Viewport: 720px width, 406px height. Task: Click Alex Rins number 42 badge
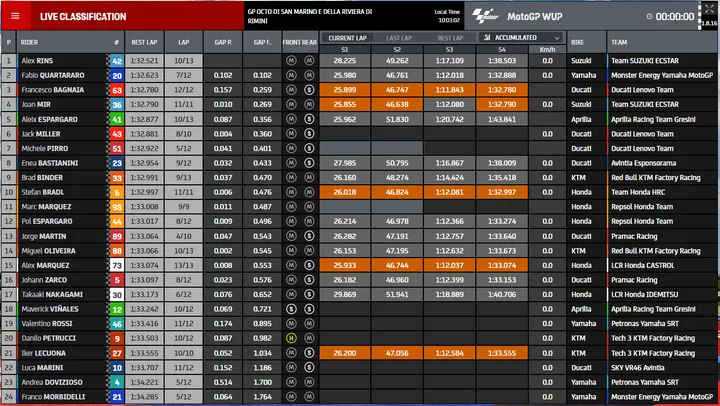tap(117, 61)
